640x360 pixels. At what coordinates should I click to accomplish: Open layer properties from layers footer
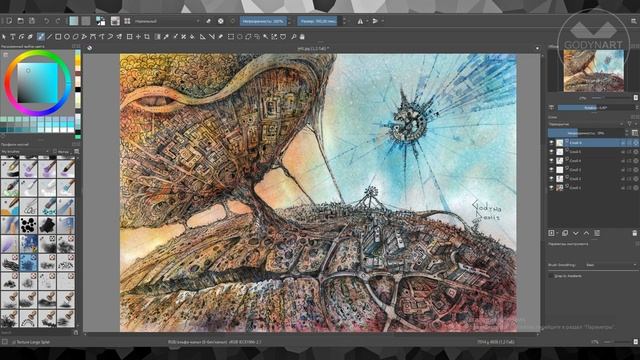597,233
